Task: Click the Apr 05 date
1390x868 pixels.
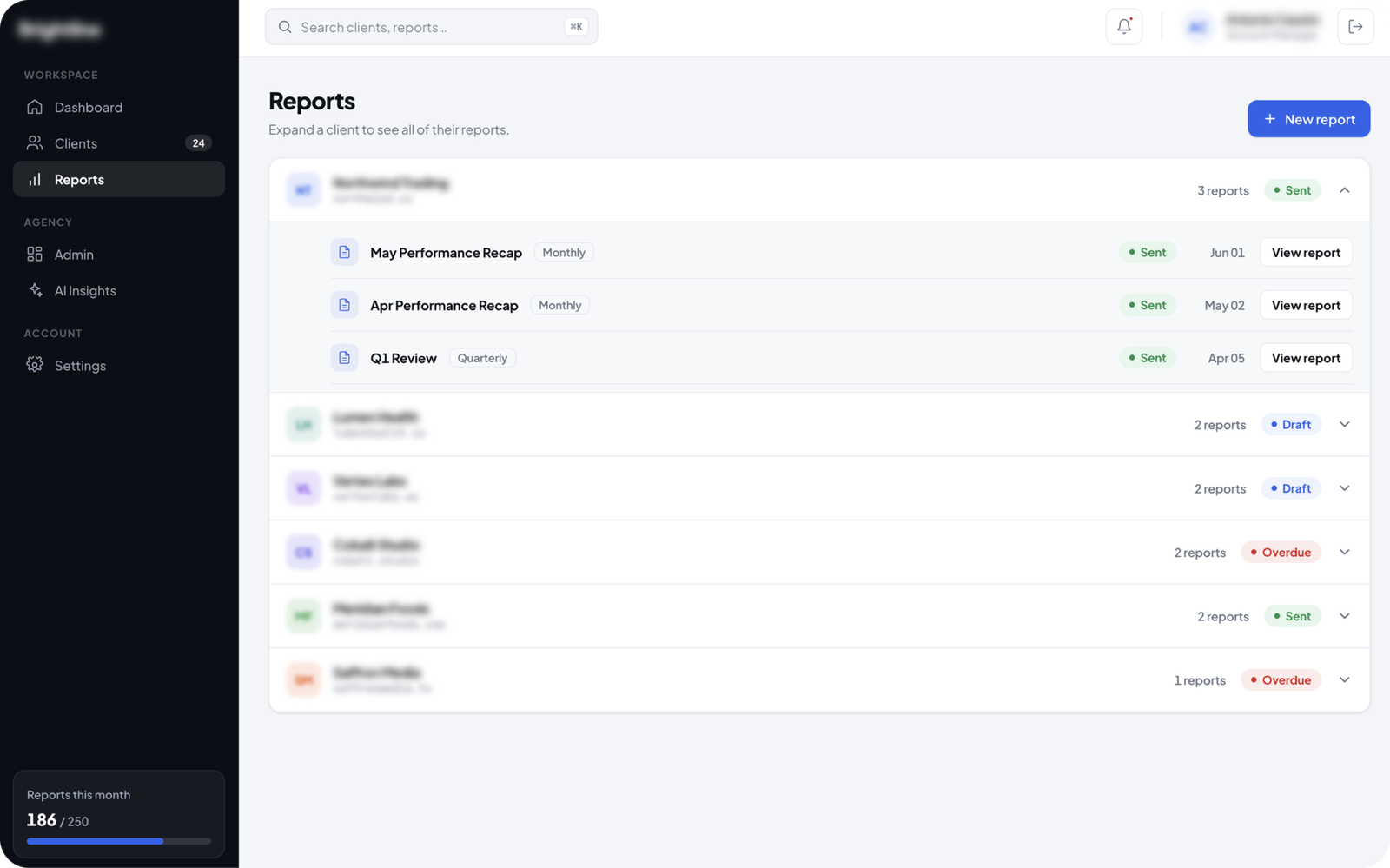Action: (1226, 358)
